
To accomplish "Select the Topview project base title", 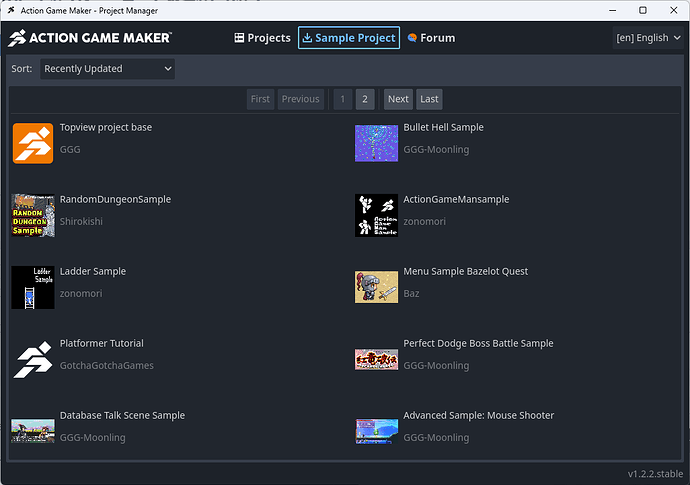I will coord(106,128).
